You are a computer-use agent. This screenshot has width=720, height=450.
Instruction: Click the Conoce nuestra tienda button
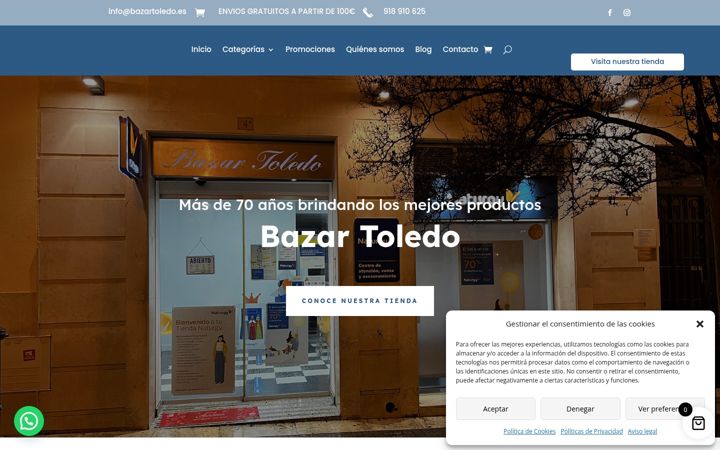point(360,301)
